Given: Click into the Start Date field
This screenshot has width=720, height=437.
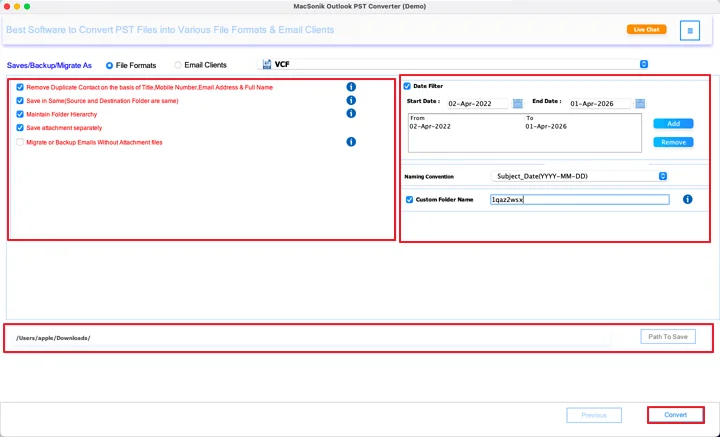Looking at the screenshot, I should click(x=478, y=104).
